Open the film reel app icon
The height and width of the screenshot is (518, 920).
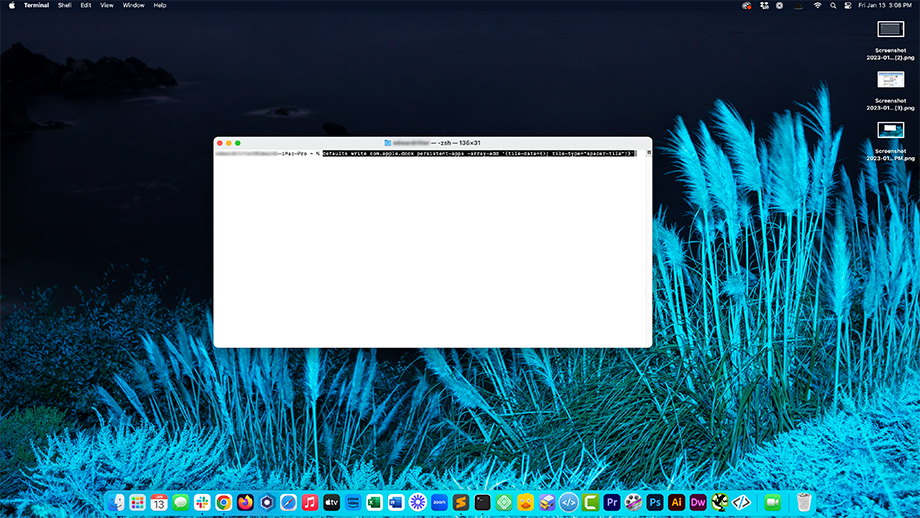tap(633, 502)
